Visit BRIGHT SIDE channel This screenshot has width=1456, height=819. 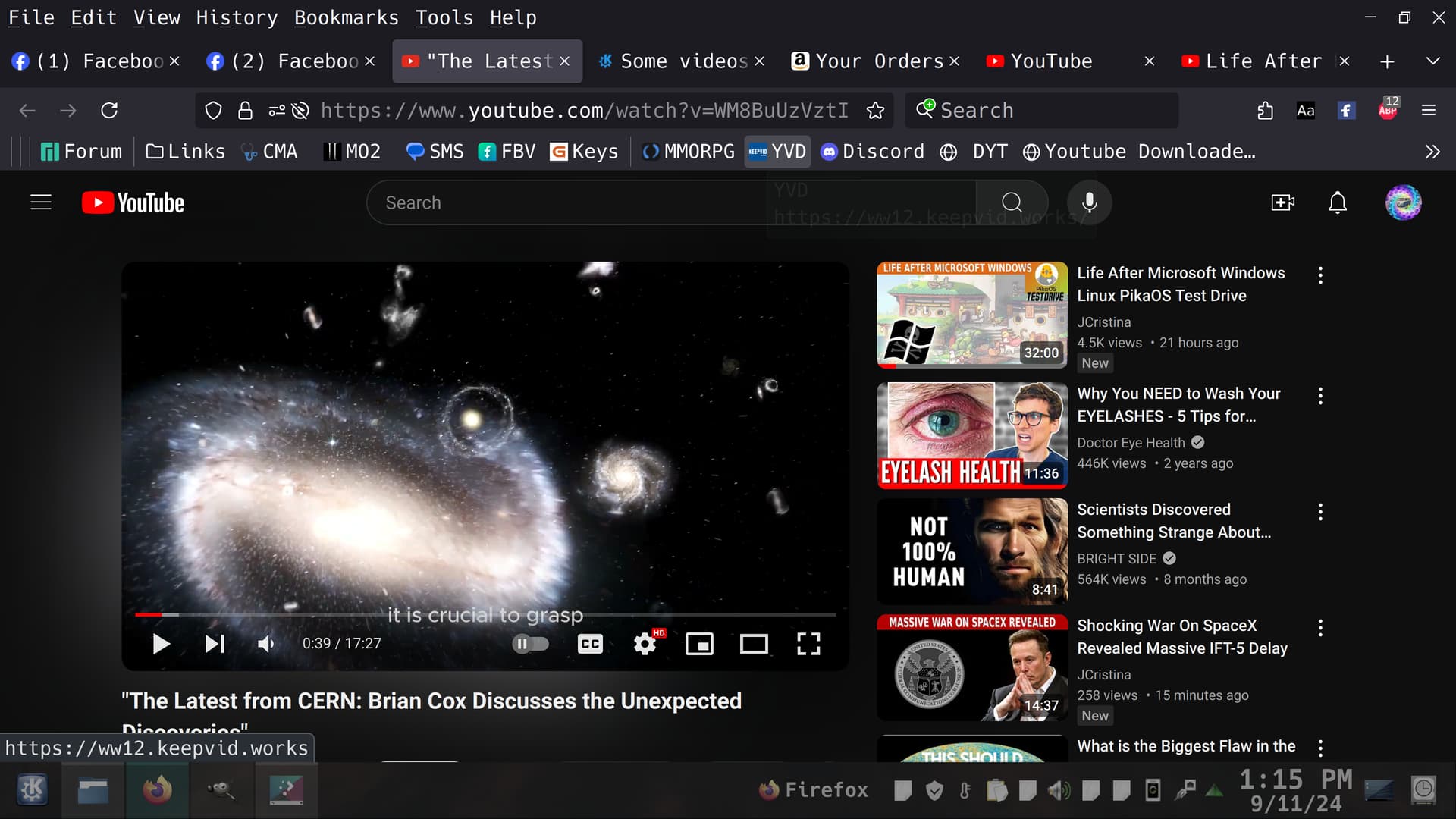(x=1116, y=559)
